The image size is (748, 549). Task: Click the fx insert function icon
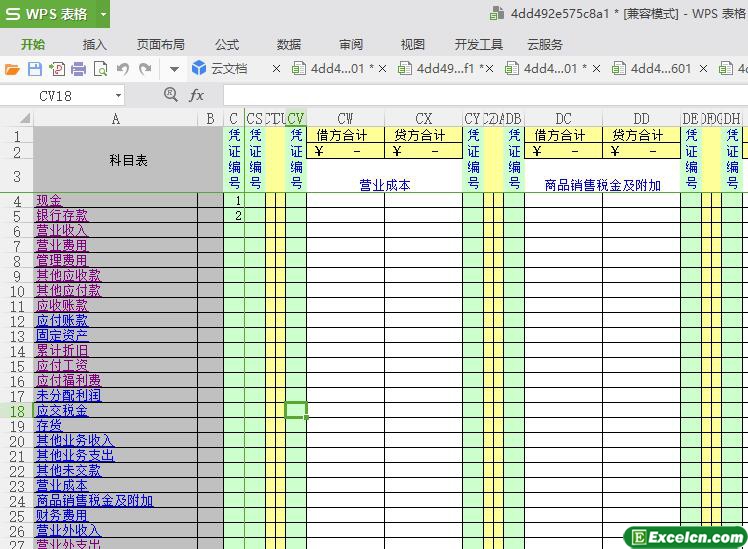point(197,95)
